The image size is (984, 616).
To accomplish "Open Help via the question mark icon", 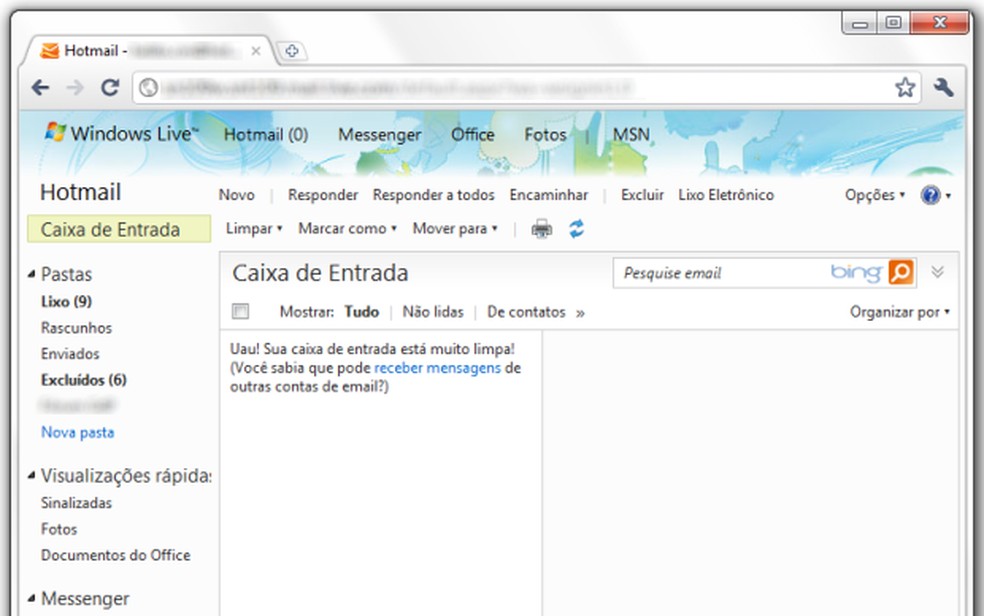I will point(929,195).
